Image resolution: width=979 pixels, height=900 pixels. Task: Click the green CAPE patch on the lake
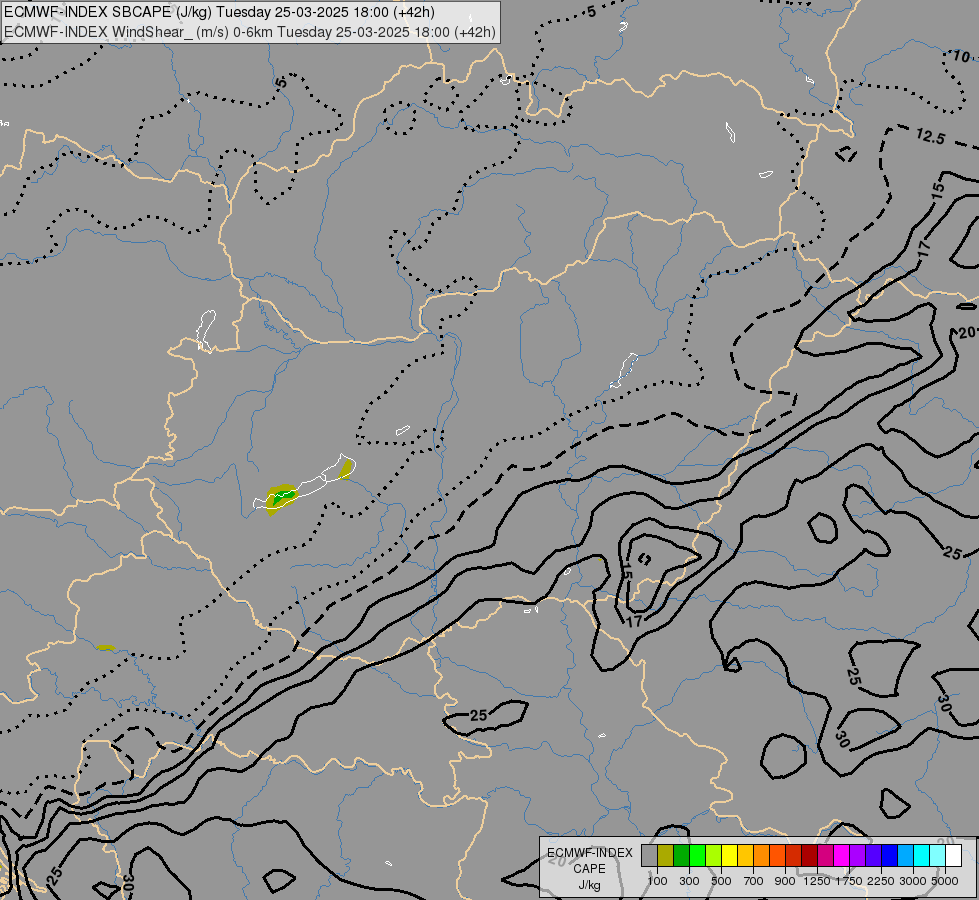tap(281, 498)
